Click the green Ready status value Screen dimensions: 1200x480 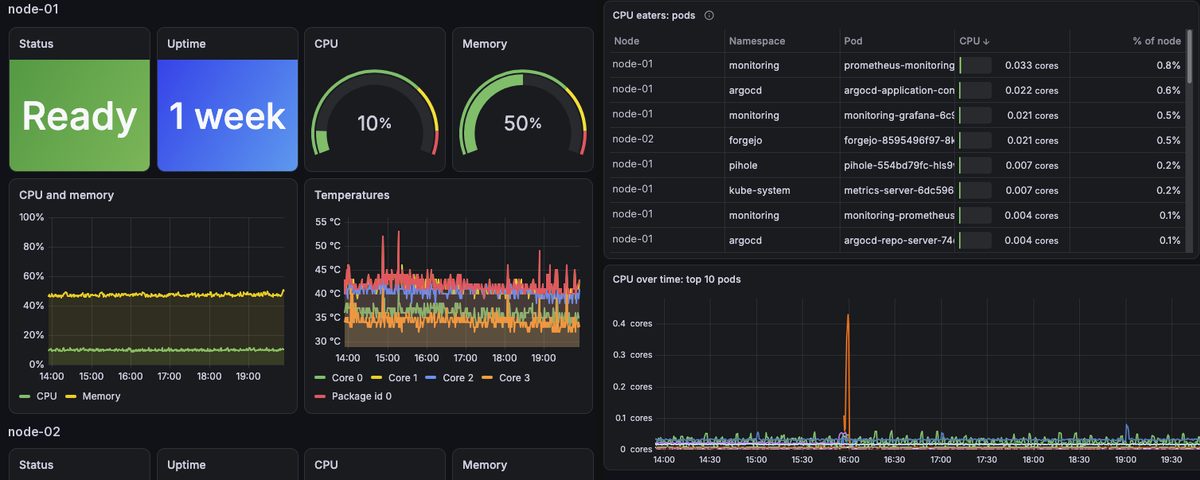(x=79, y=116)
